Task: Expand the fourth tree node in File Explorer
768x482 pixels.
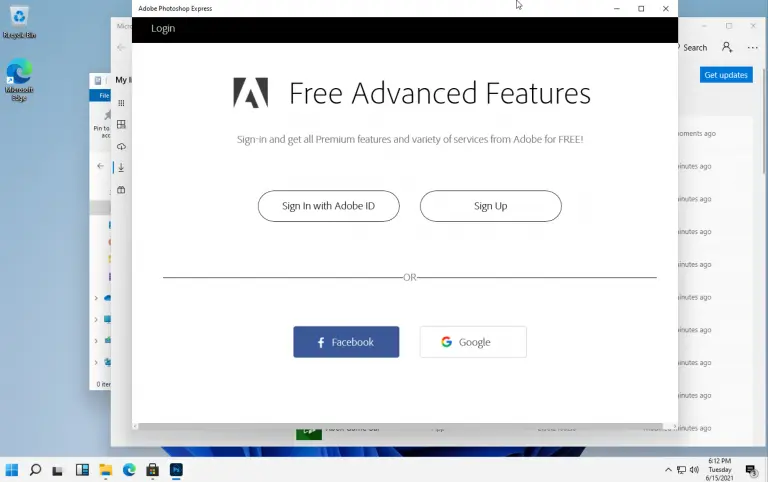Action: pos(96,362)
